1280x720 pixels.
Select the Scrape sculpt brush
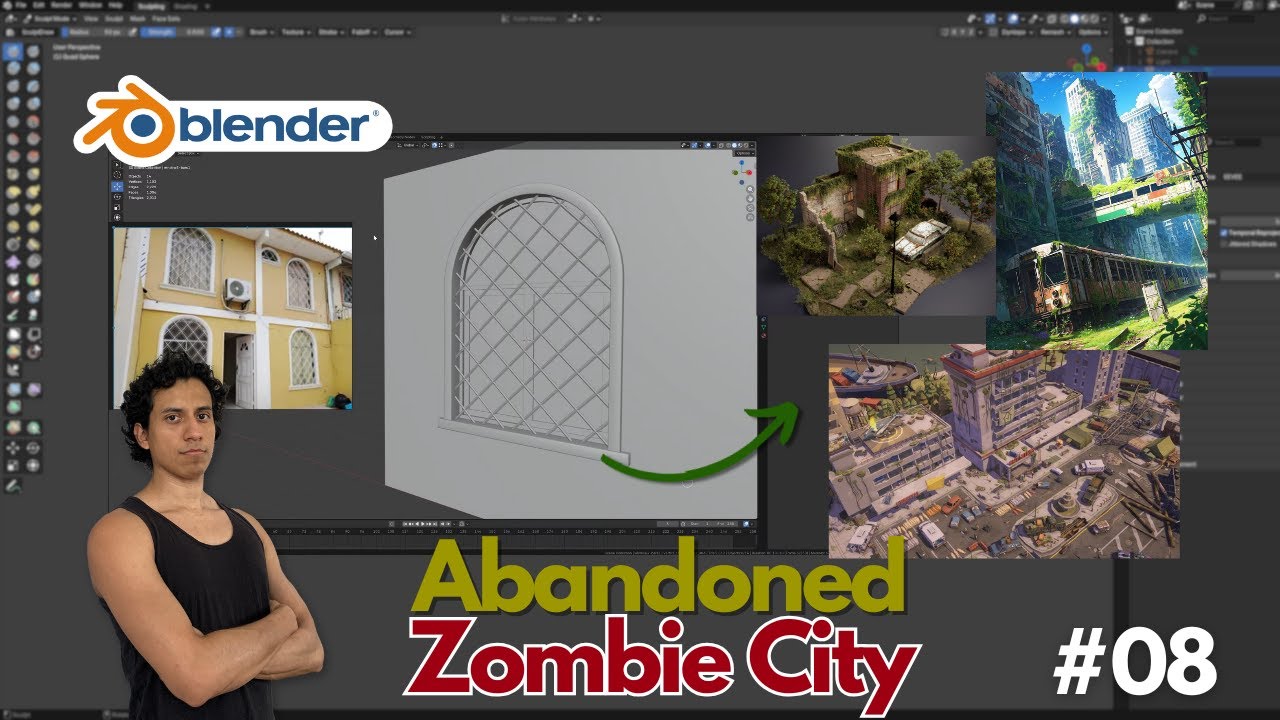point(13,156)
